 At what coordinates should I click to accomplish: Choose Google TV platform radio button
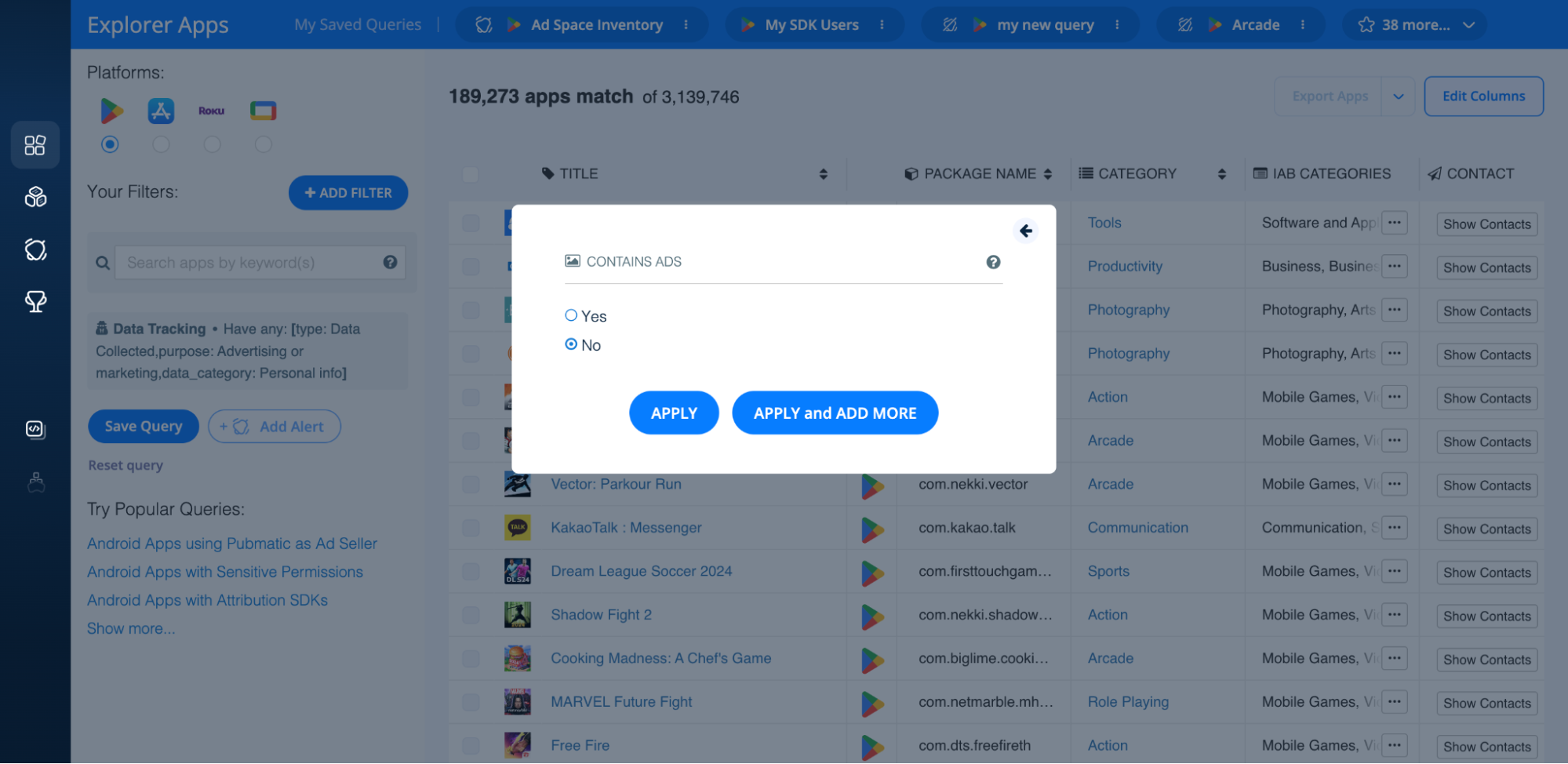point(264,144)
